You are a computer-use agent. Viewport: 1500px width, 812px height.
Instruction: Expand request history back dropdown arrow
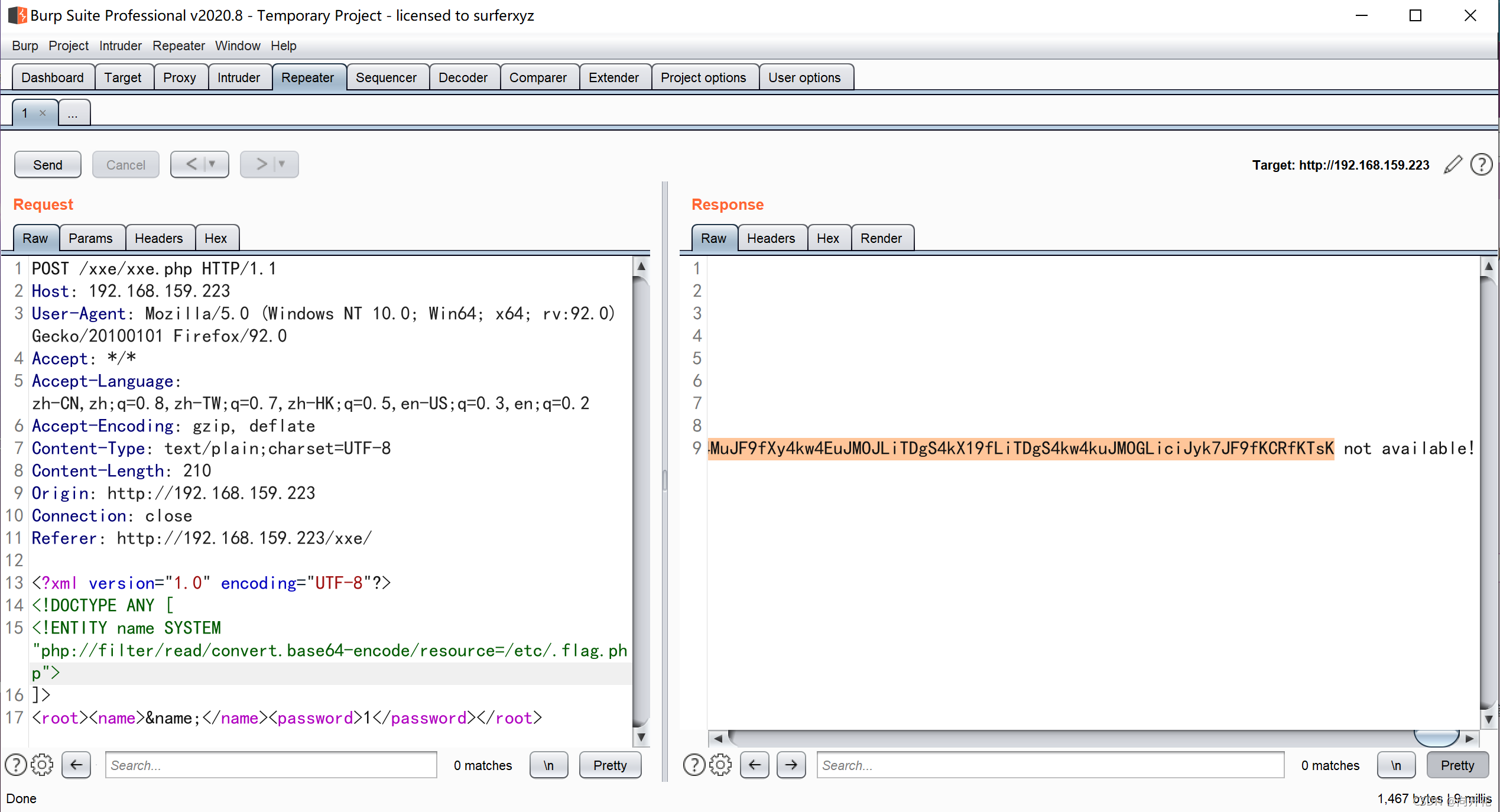pyautogui.click(x=212, y=164)
